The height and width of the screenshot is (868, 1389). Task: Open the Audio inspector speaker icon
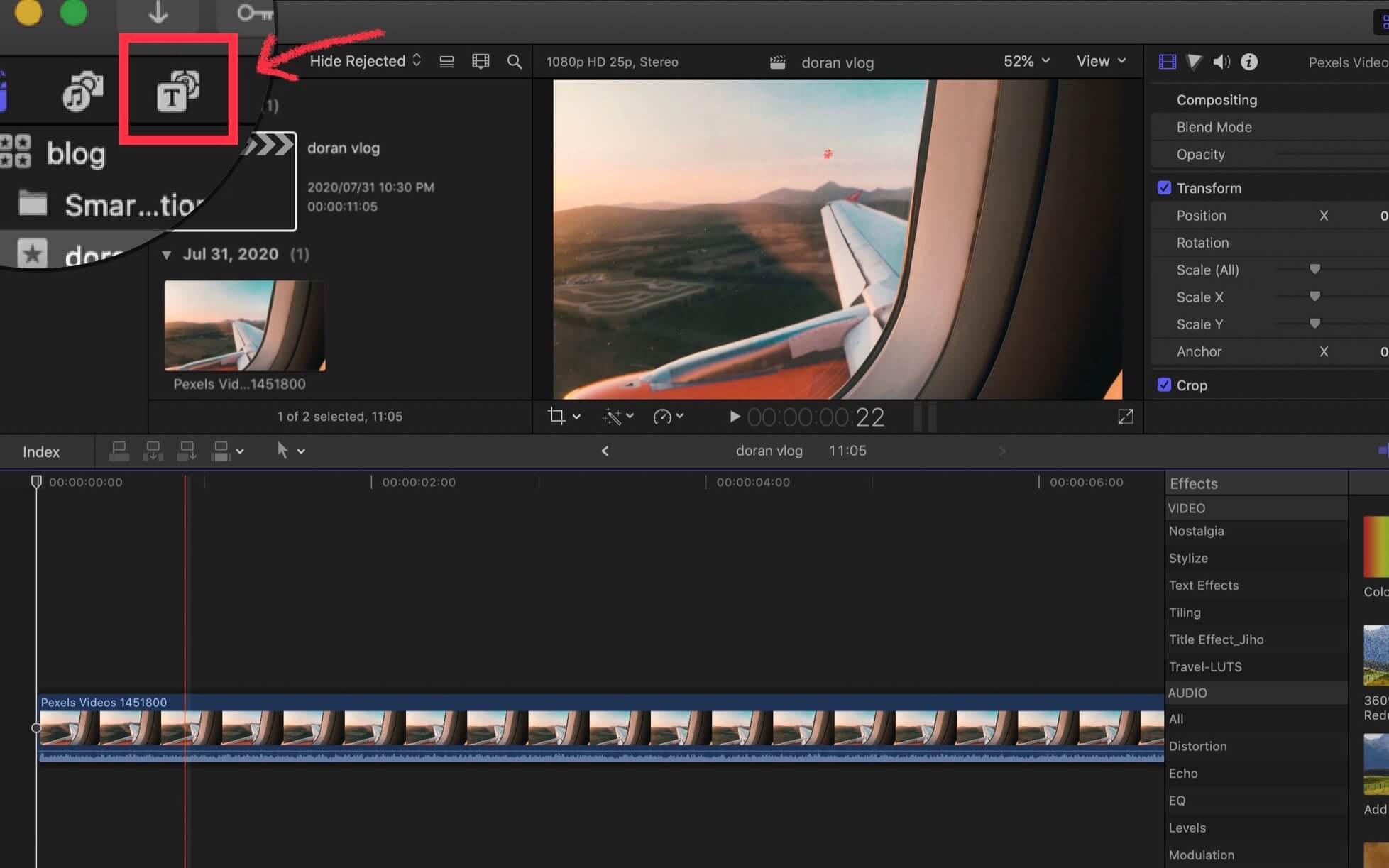(1221, 62)
